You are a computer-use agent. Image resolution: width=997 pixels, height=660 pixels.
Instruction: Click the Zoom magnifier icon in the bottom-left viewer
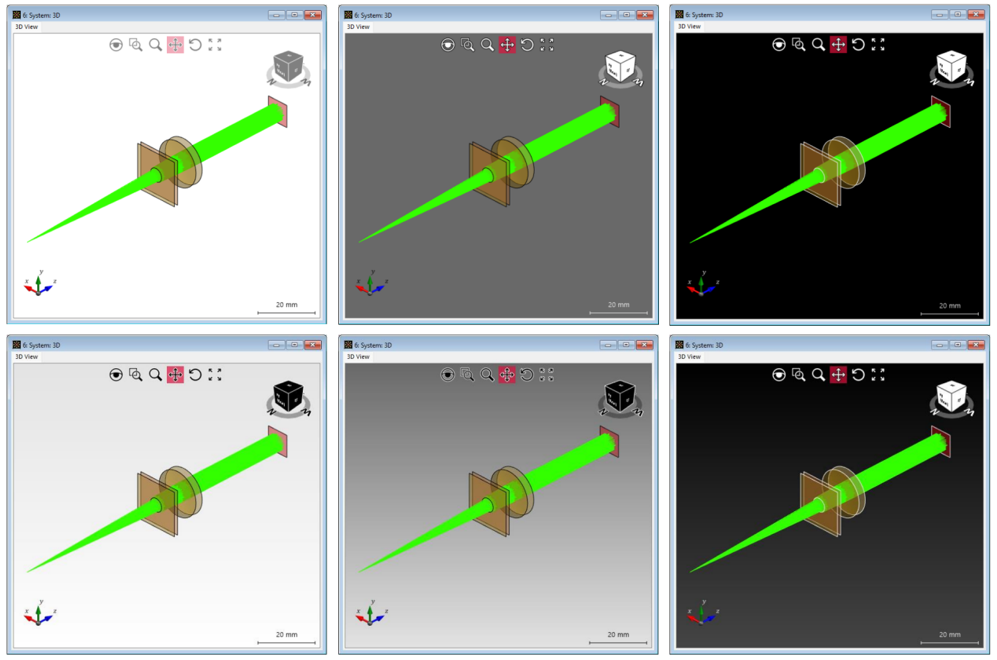154,376
